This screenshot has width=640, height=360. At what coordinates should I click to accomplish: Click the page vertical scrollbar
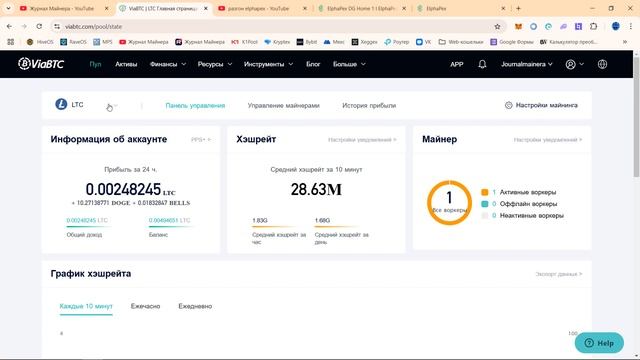636,118
